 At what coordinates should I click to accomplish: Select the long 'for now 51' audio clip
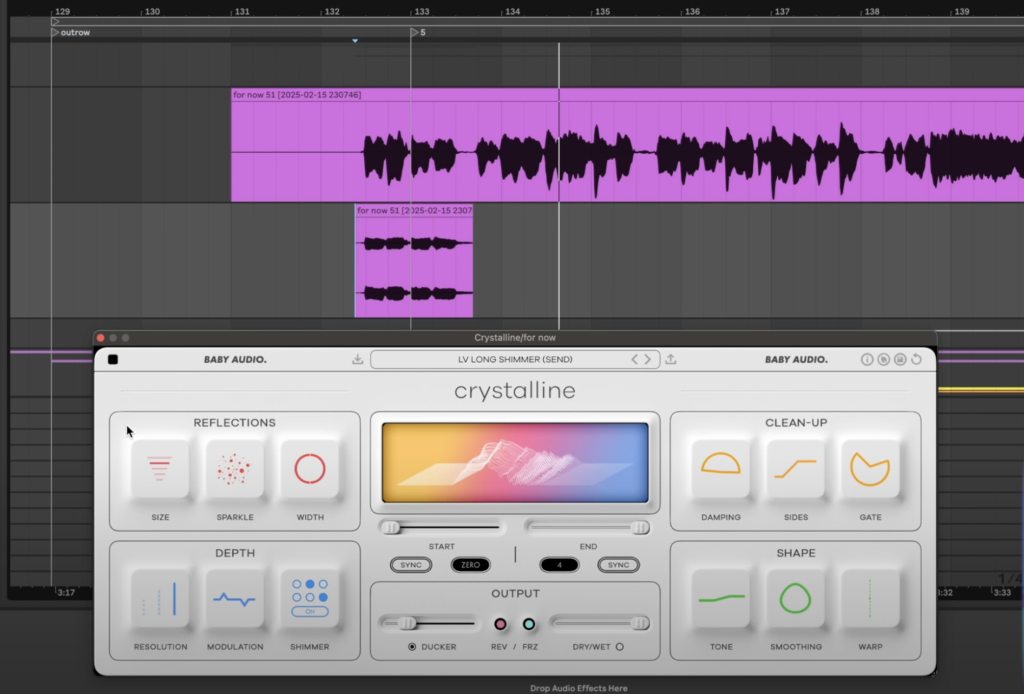click(x=627, y=145)
